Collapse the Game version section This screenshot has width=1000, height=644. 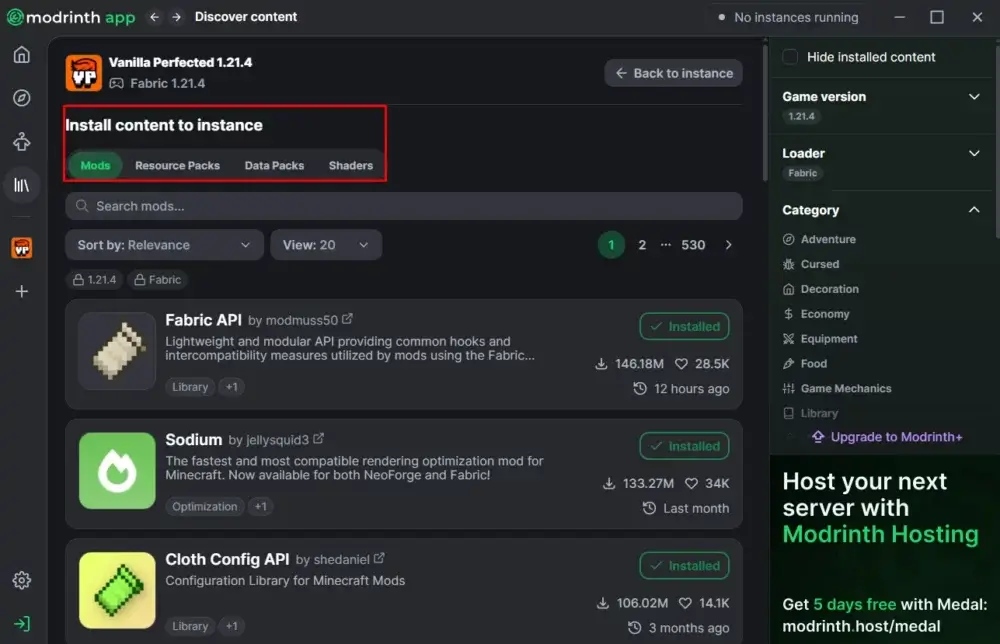point(974,97)
